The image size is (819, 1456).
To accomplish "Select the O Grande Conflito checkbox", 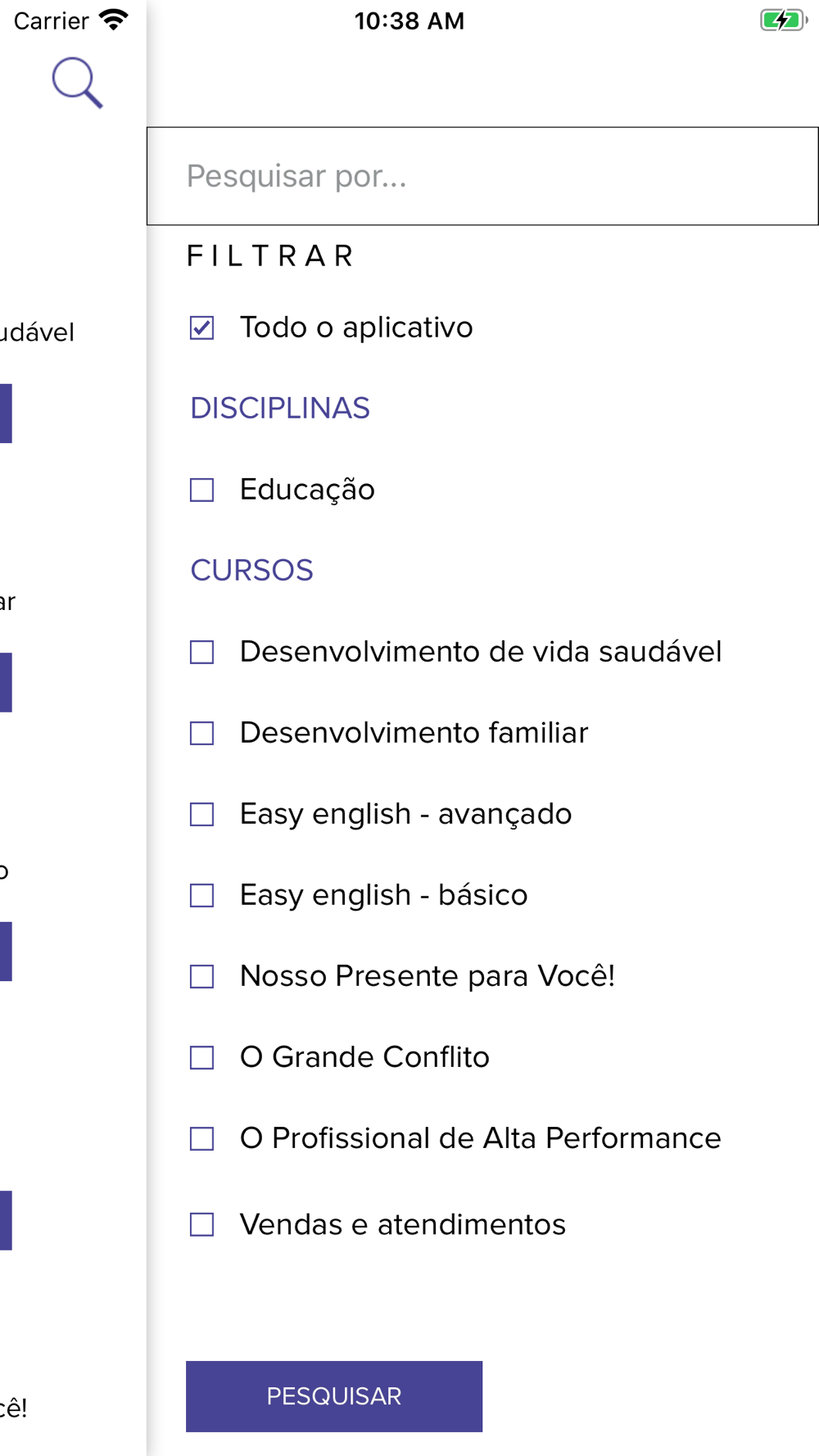I will [x=201, y=1058].
